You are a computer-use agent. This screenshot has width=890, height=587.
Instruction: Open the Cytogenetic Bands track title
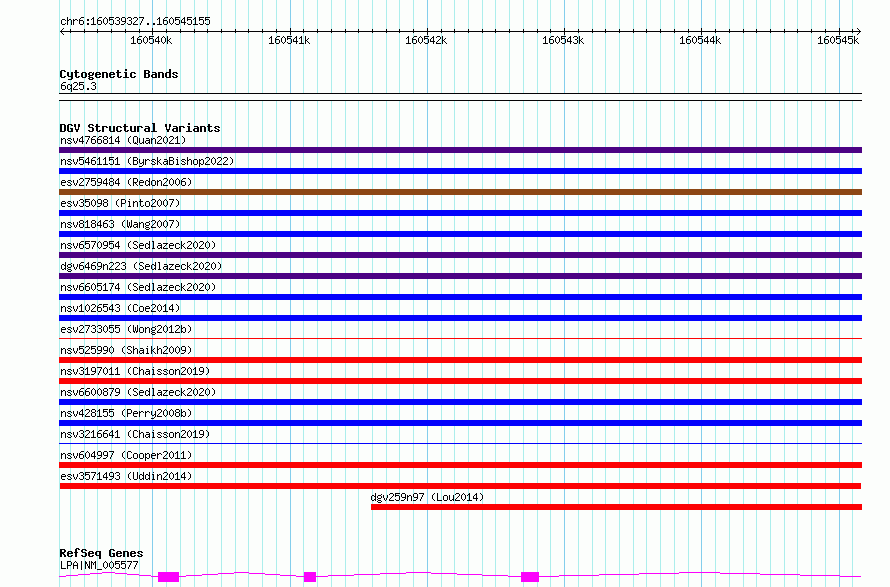[119, 74]
